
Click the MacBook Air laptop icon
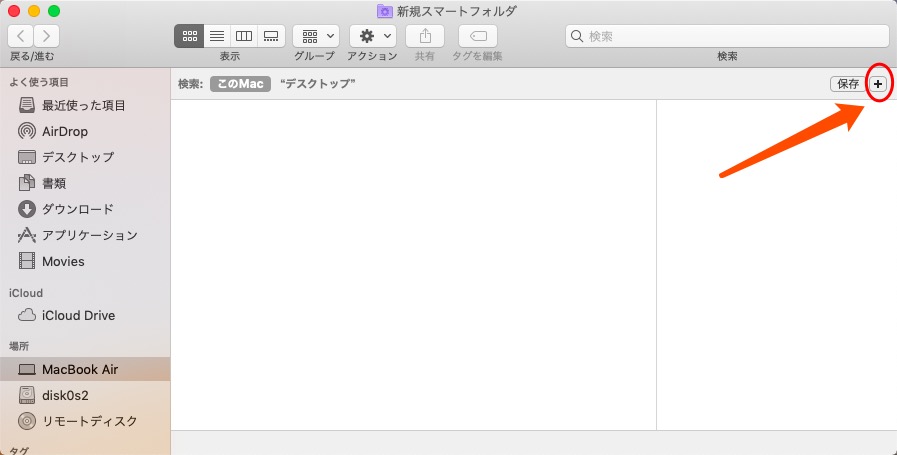pyautogui.click(x=27, y=370)
